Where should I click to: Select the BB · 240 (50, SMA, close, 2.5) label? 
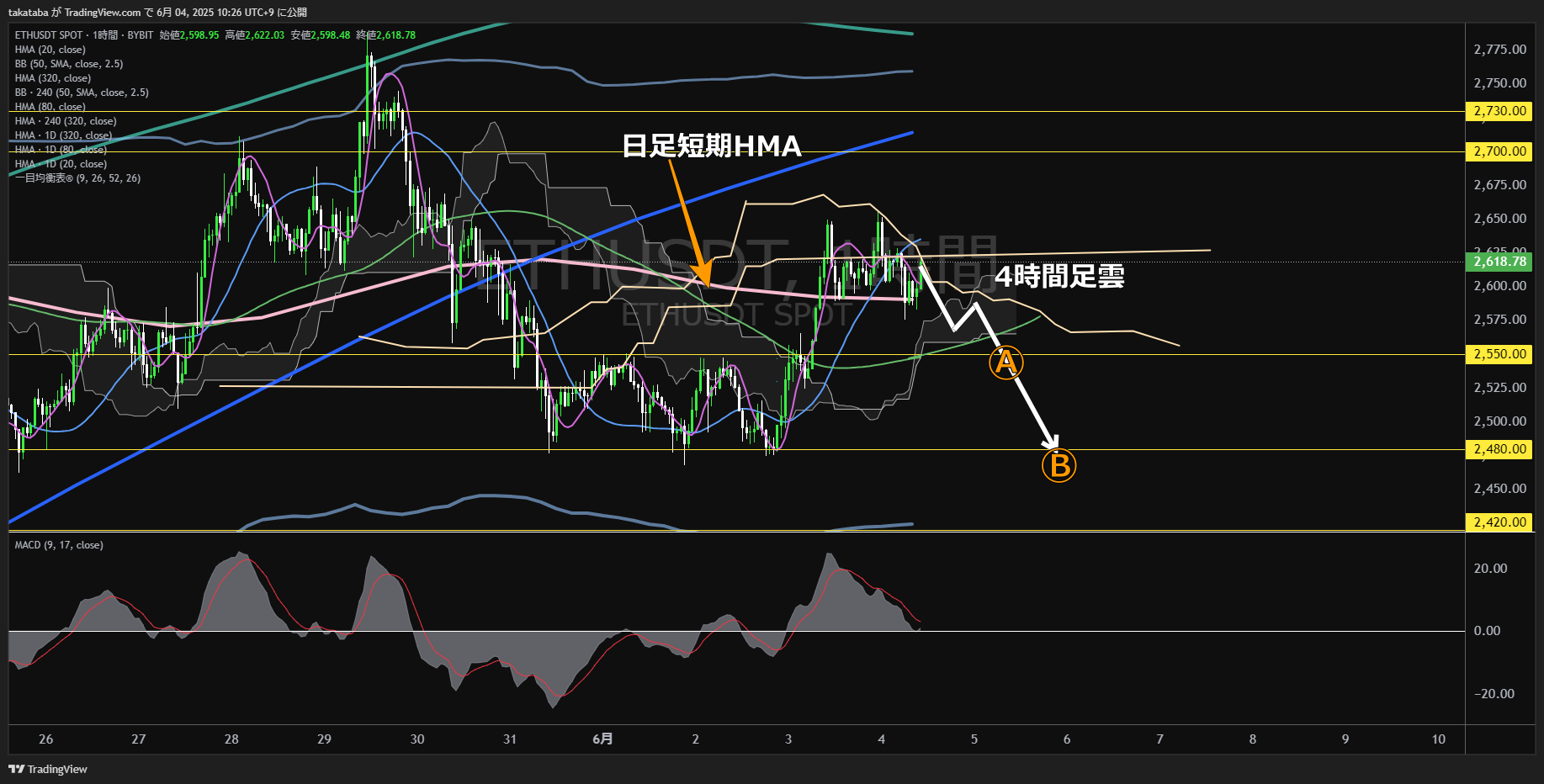[x=82, y=93]
